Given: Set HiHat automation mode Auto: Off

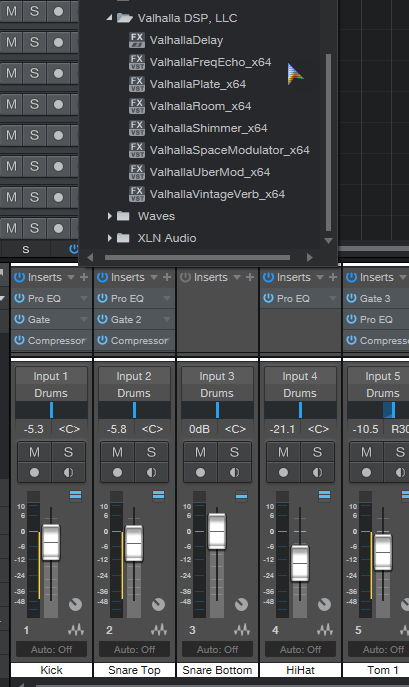Looking at the screenshot, I should pyautogui.click(x=300, y=649).
